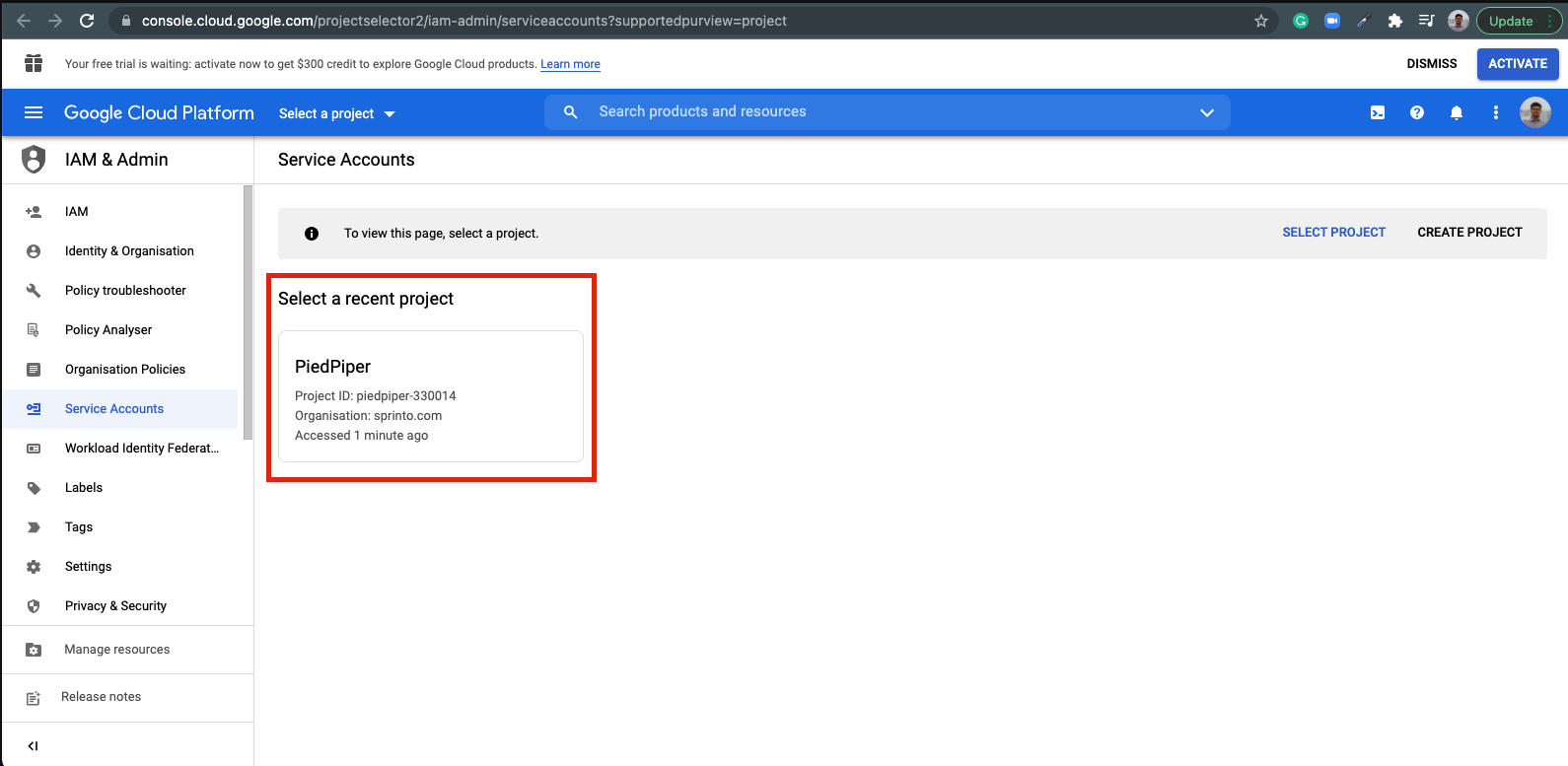Click the sidebar vertical scrollbar
This screenshot has height=766, width=1568.
pyautogui.click(x=248, y=313)
